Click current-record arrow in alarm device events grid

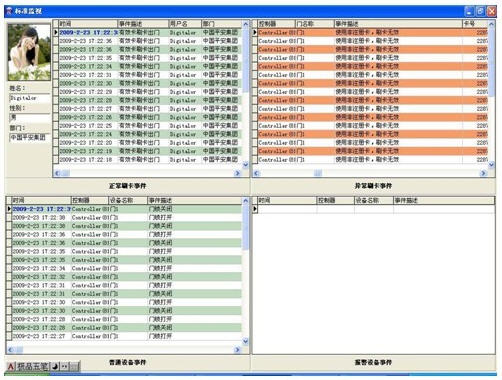(255, 209)
